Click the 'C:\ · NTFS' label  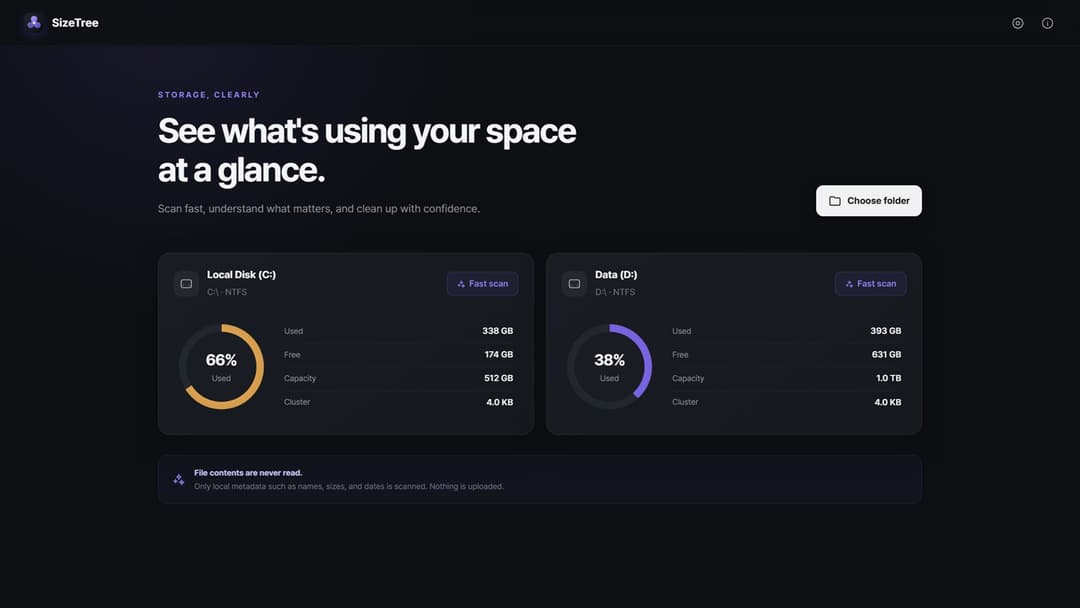227,292
